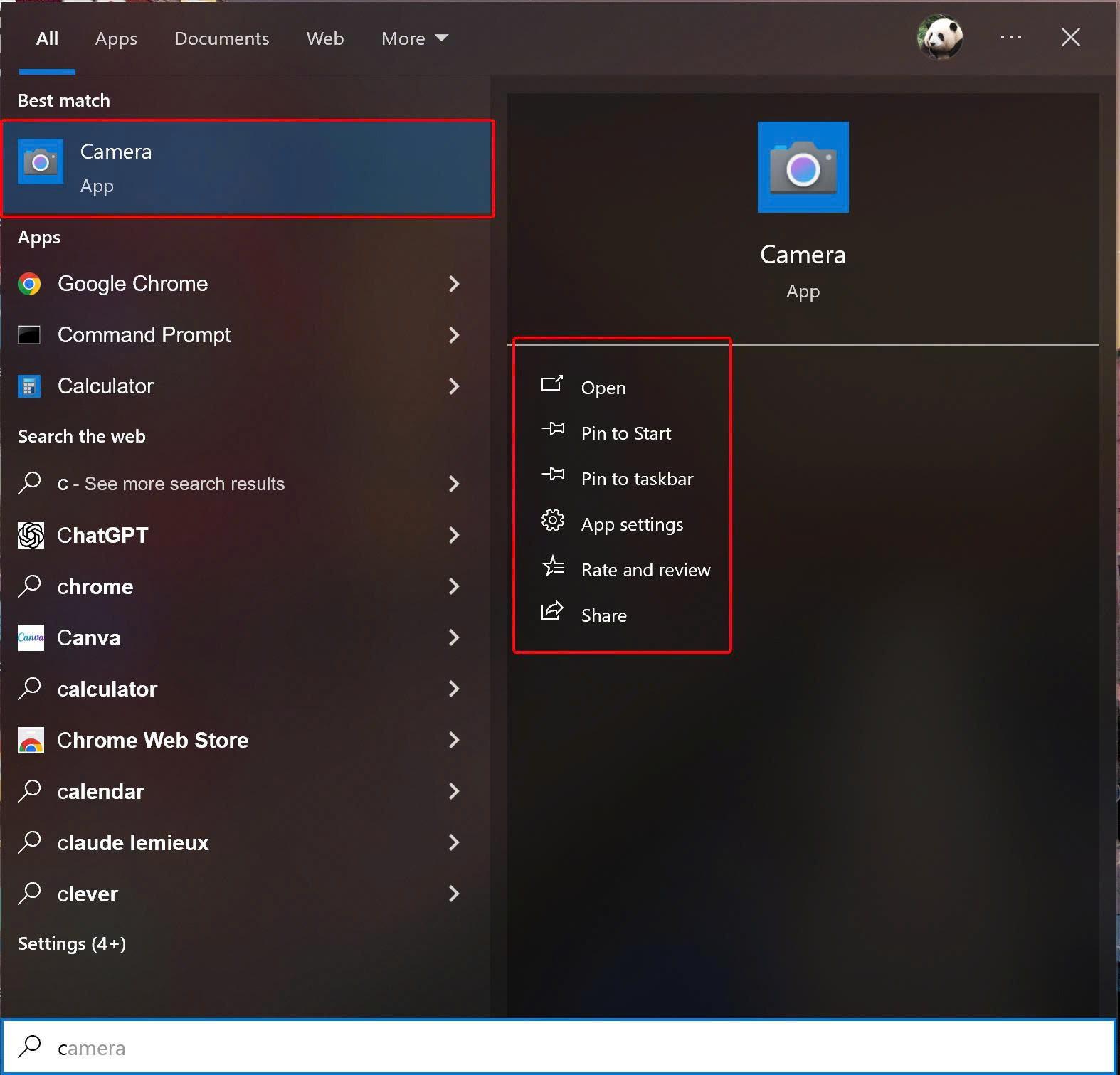This screenshot has width=1120, height=1075.
Task: Click the Command Prompt icon
Action: pyautogui.click(x=29, y=335)
